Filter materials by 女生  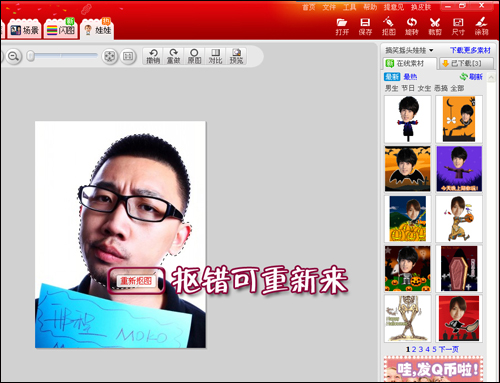tap(424, 88)
